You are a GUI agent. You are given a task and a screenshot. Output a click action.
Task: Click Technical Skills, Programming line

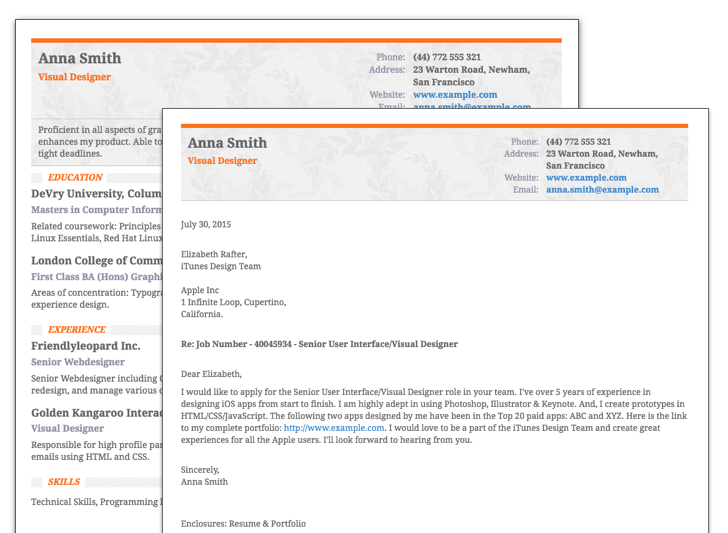point(97,502)
